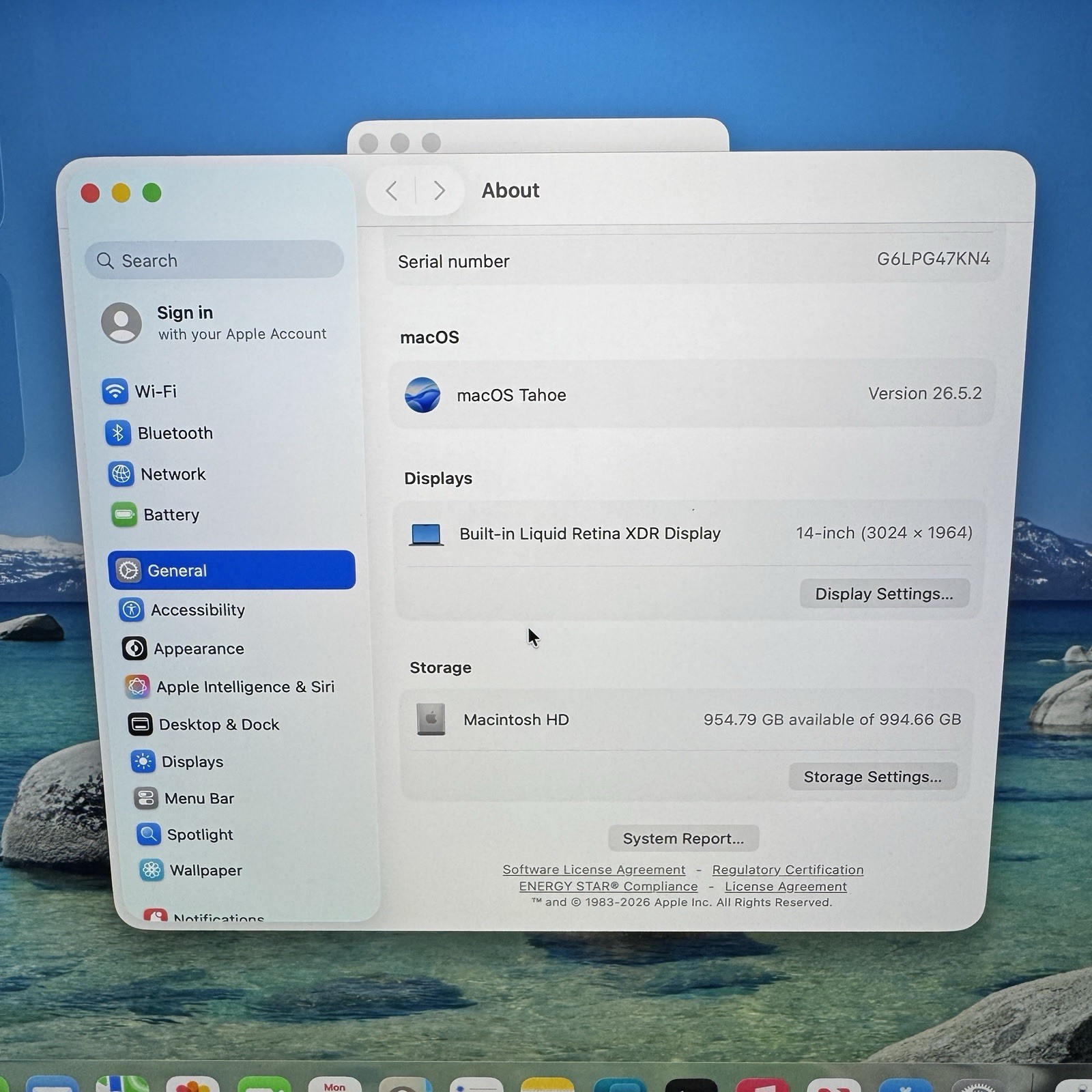Open Wi-Fi settings in sidebar
This screenshot has width=1092, height=1092.
click(140, 391)
